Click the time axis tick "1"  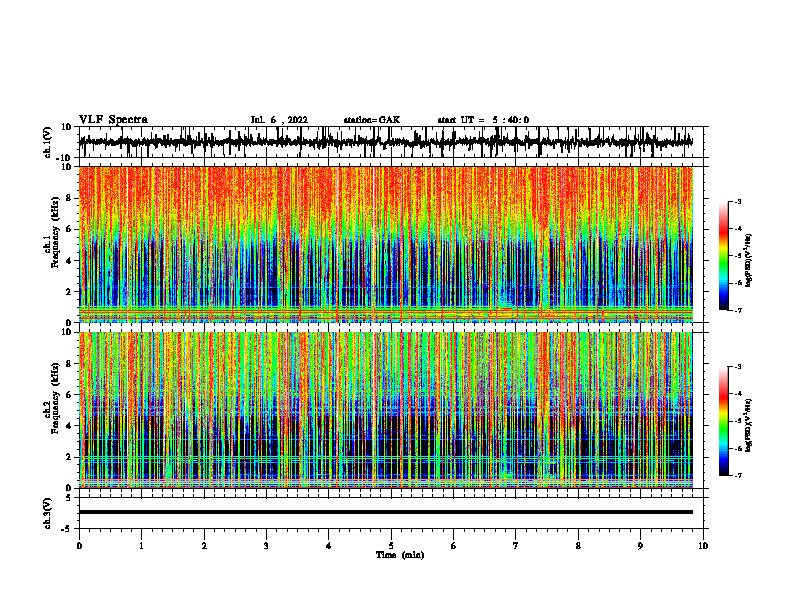(141, 546)
